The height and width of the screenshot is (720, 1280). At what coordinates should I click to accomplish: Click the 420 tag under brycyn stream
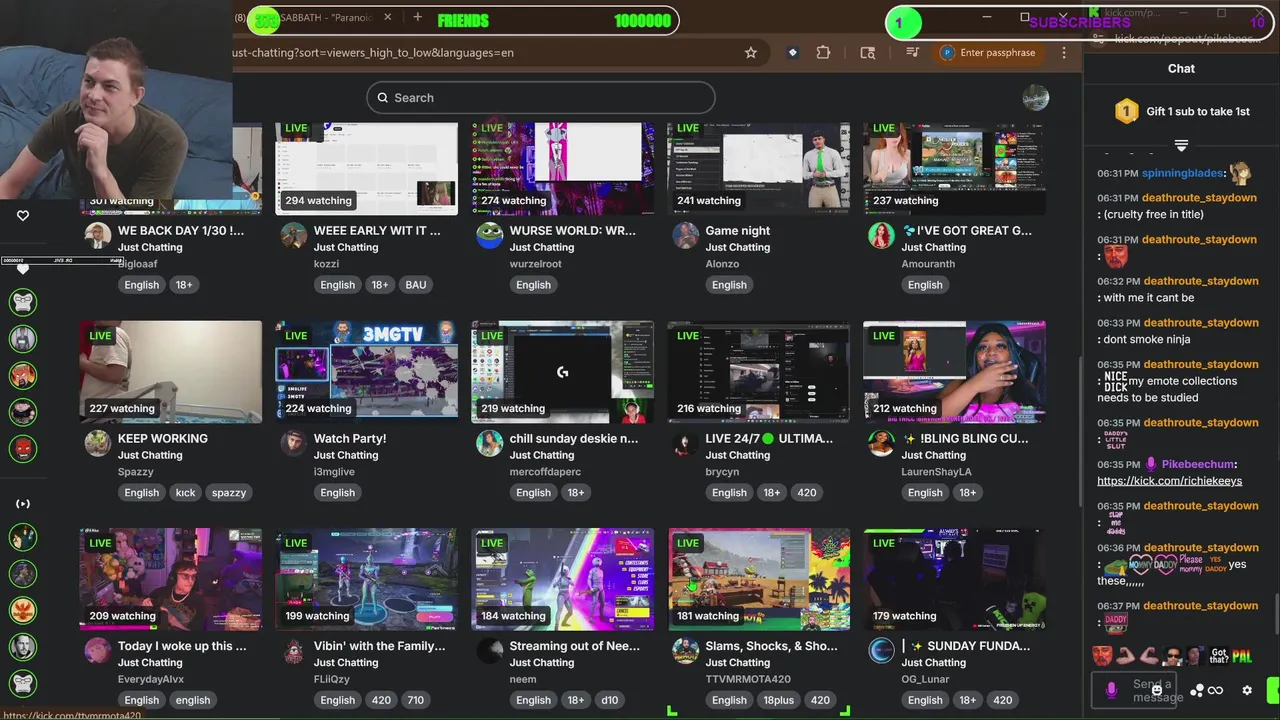(x=807, y=493)
